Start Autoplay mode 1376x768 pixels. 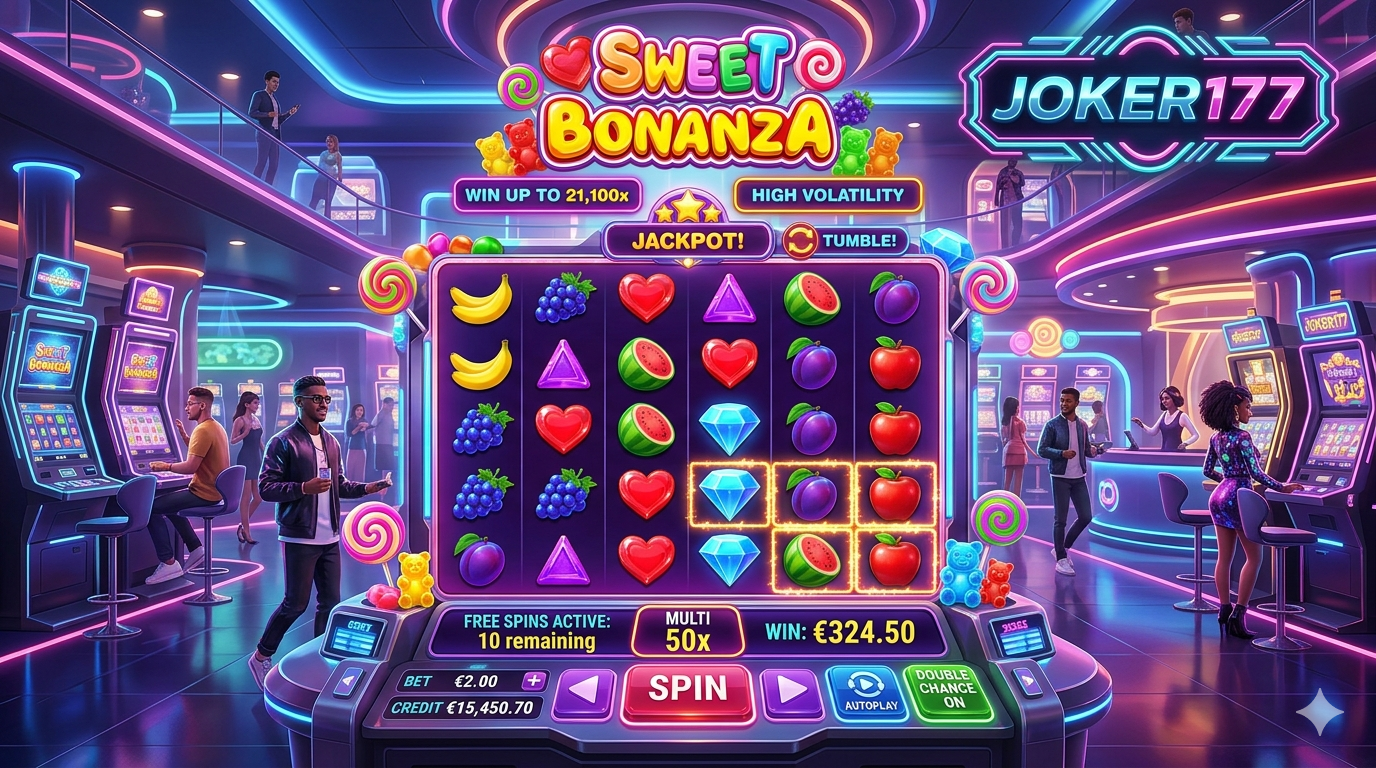point(862,692)
